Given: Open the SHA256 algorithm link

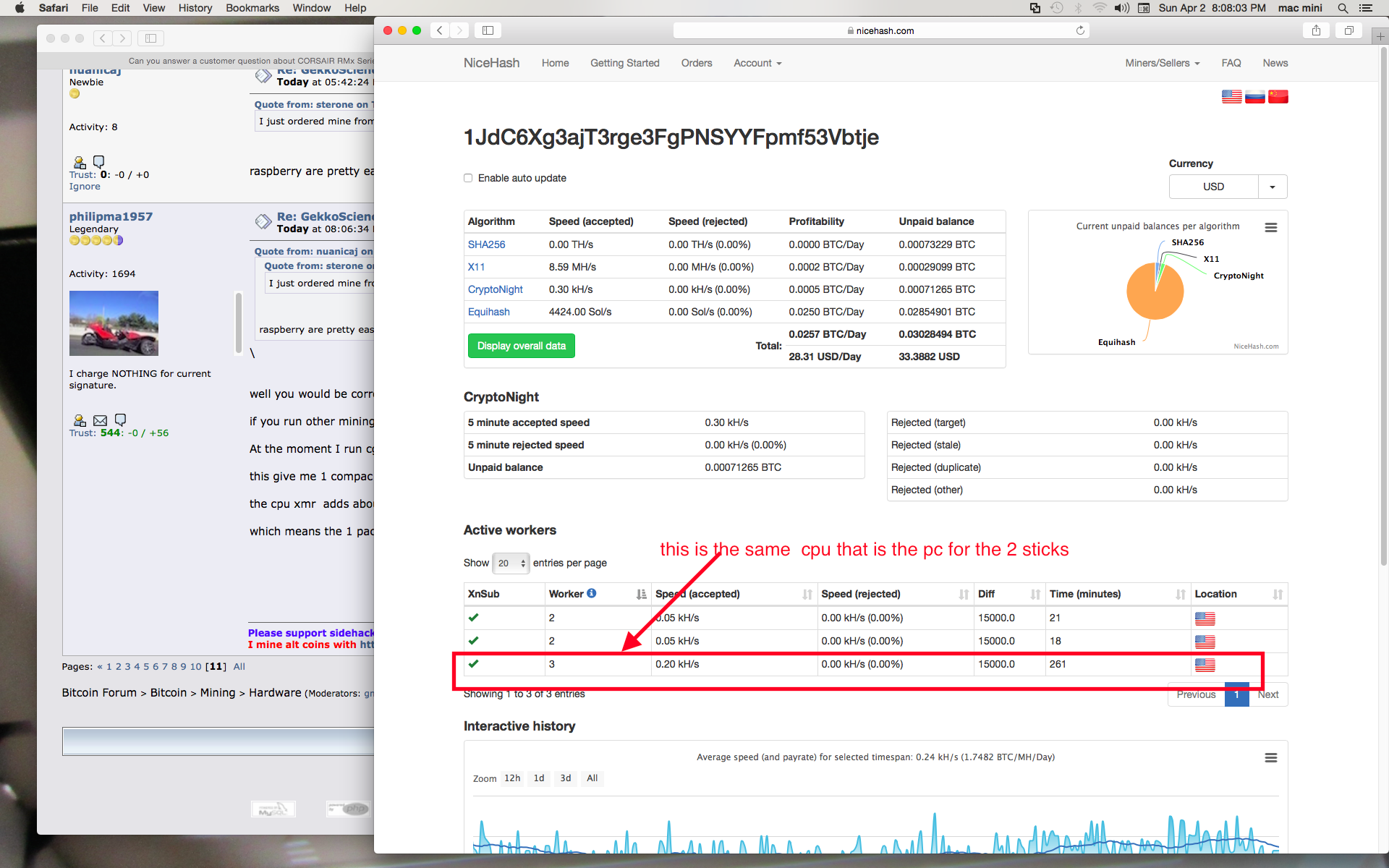Looking at the screenshot, I should point(487,244).
